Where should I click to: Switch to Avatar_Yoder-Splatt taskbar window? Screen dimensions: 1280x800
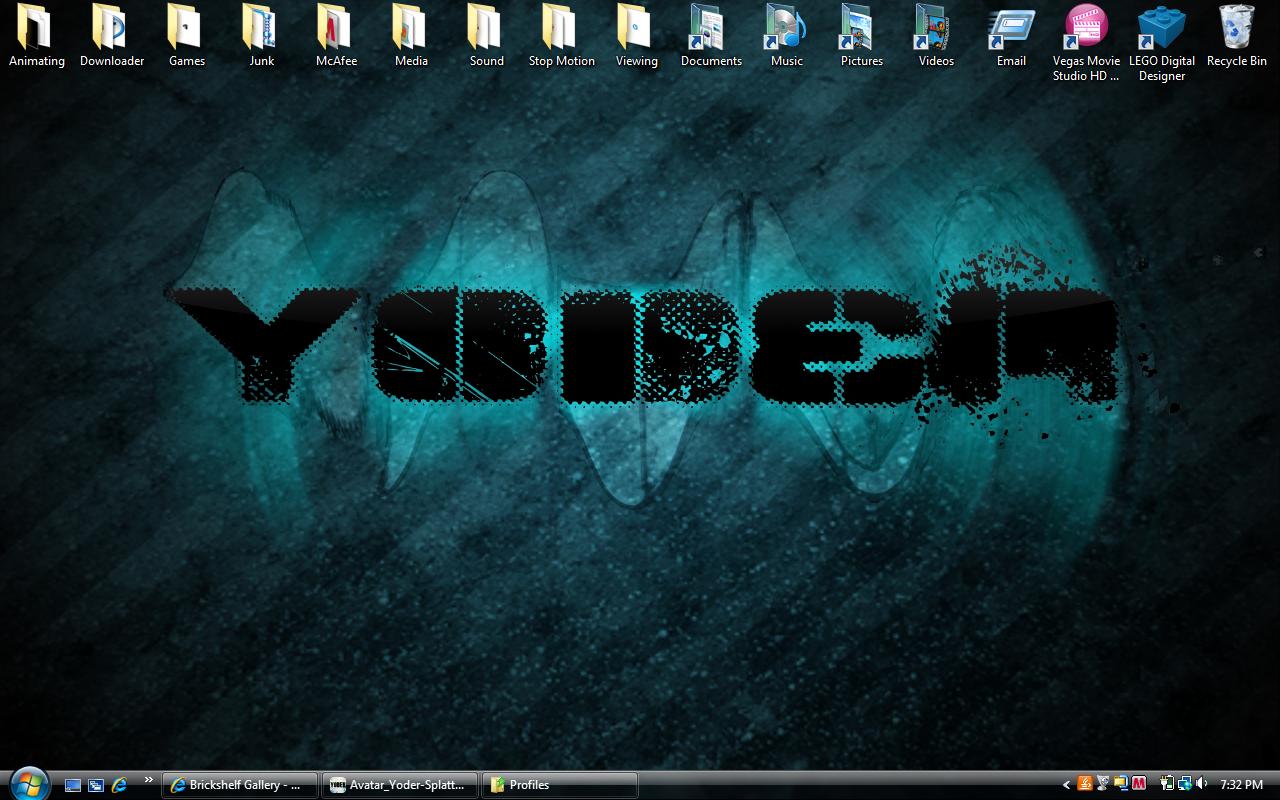(401, 785)
